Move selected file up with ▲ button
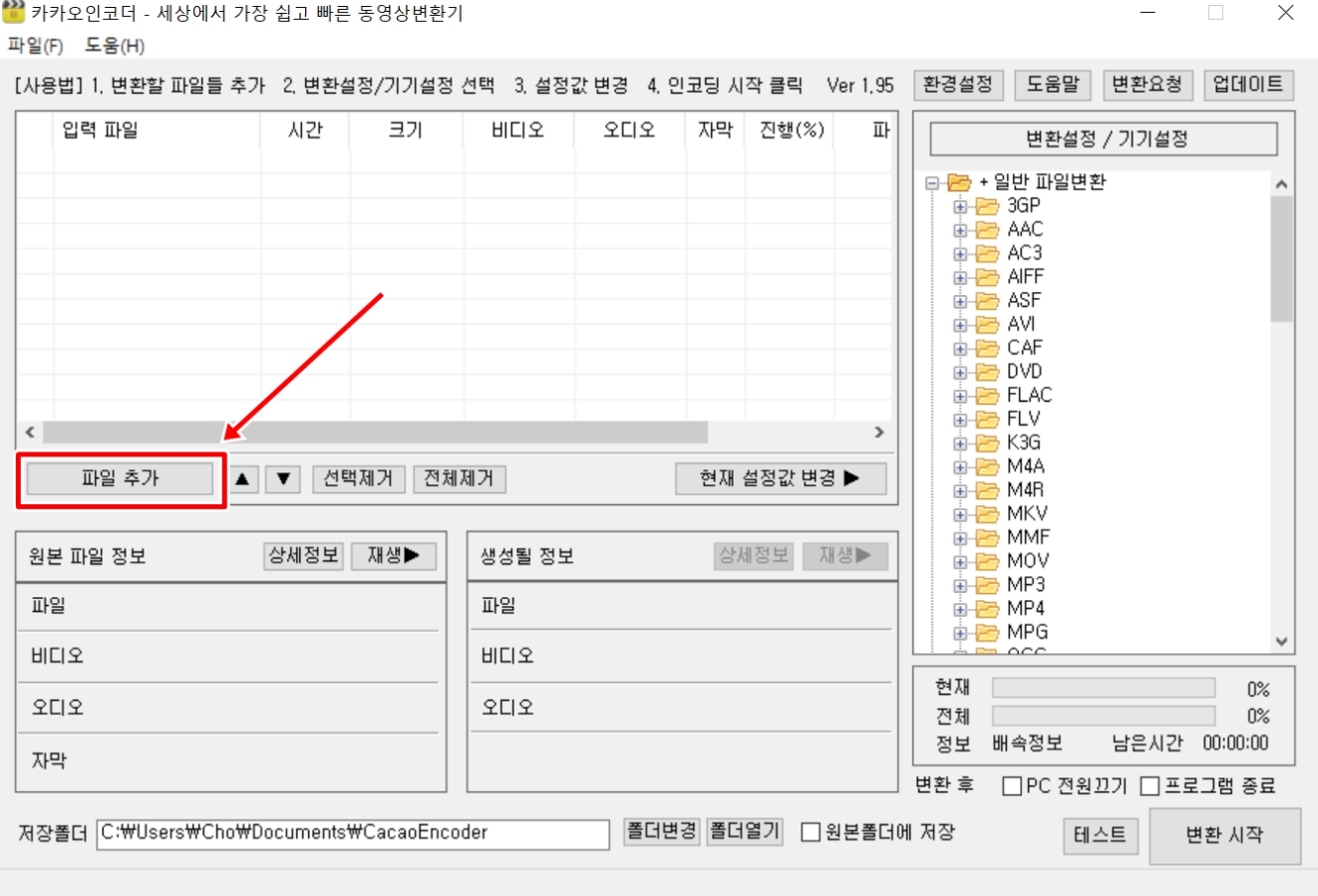The width and height of the screenshot is (1318, 896). point(242,479)
